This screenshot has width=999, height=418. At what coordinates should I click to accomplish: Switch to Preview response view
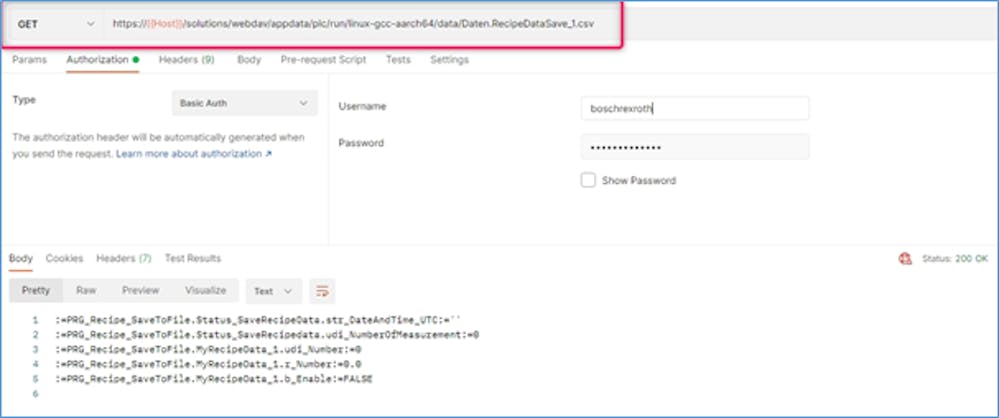(x=140, y=290)
